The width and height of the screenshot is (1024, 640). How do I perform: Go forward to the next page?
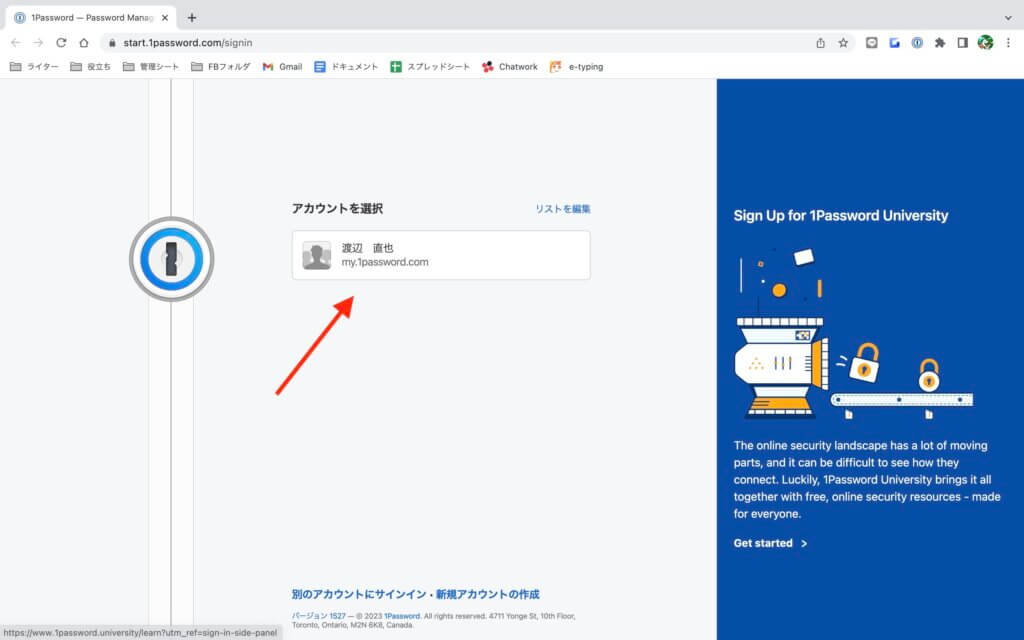(39, 42)
